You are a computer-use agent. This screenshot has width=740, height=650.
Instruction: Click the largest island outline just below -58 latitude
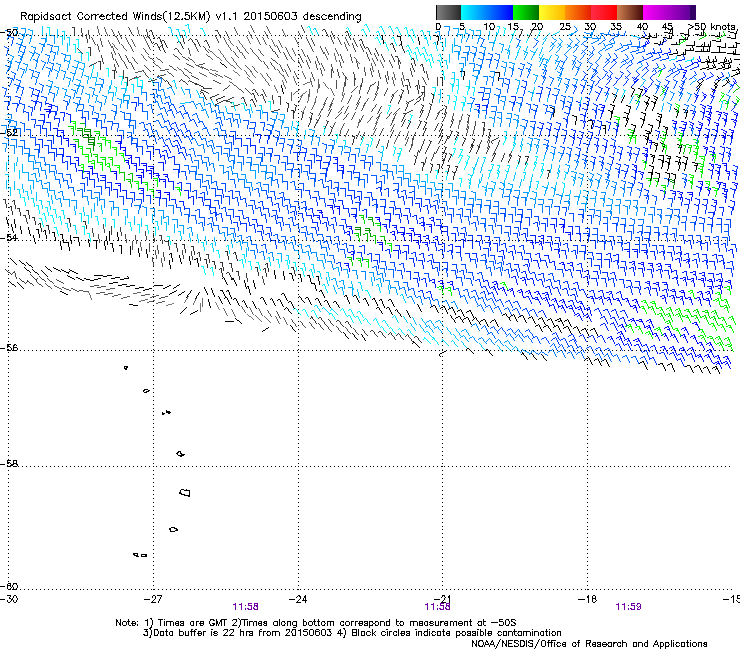(x=185, y=492)
